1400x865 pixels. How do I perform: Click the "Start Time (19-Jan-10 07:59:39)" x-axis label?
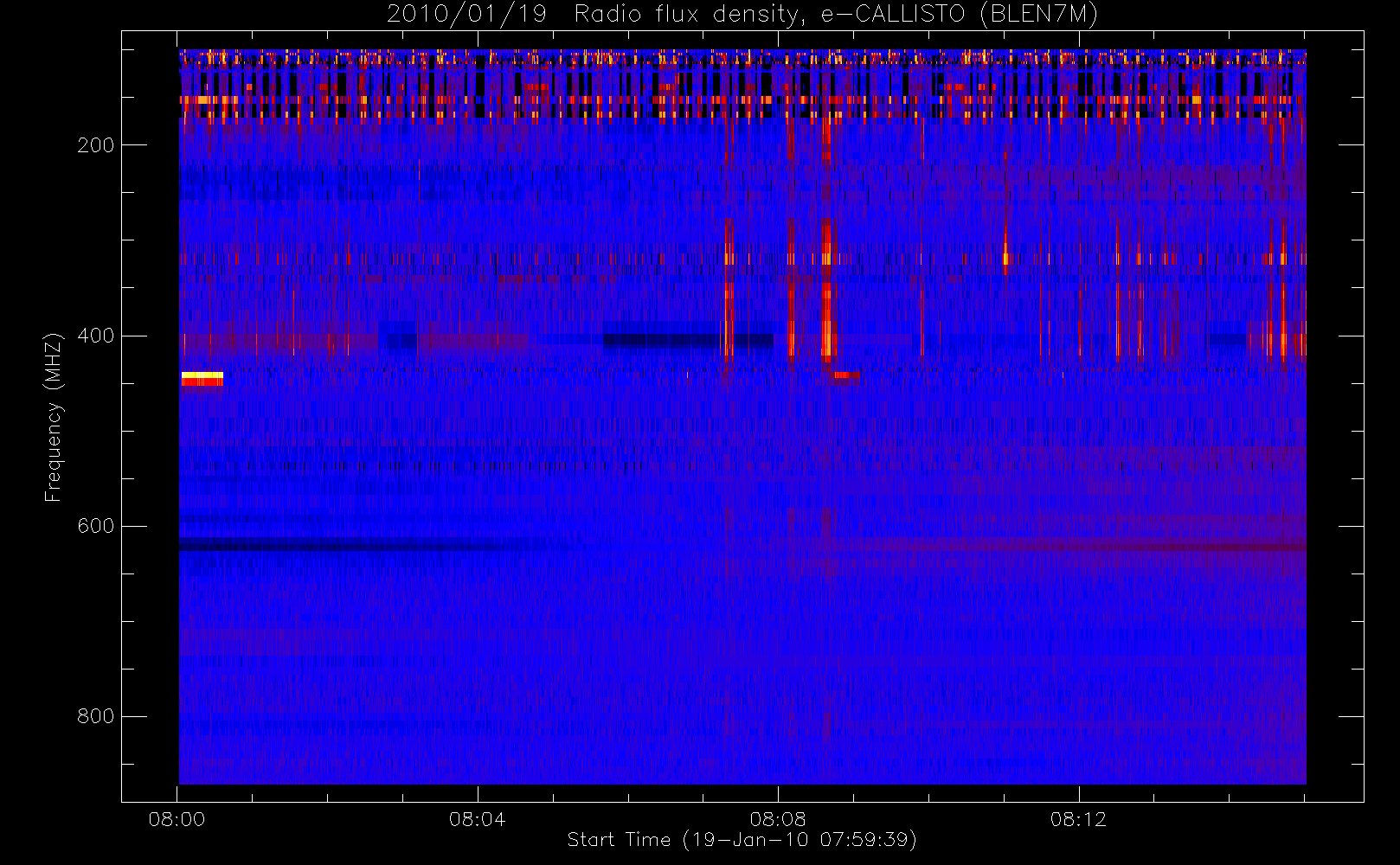click(x=742, y=840)
